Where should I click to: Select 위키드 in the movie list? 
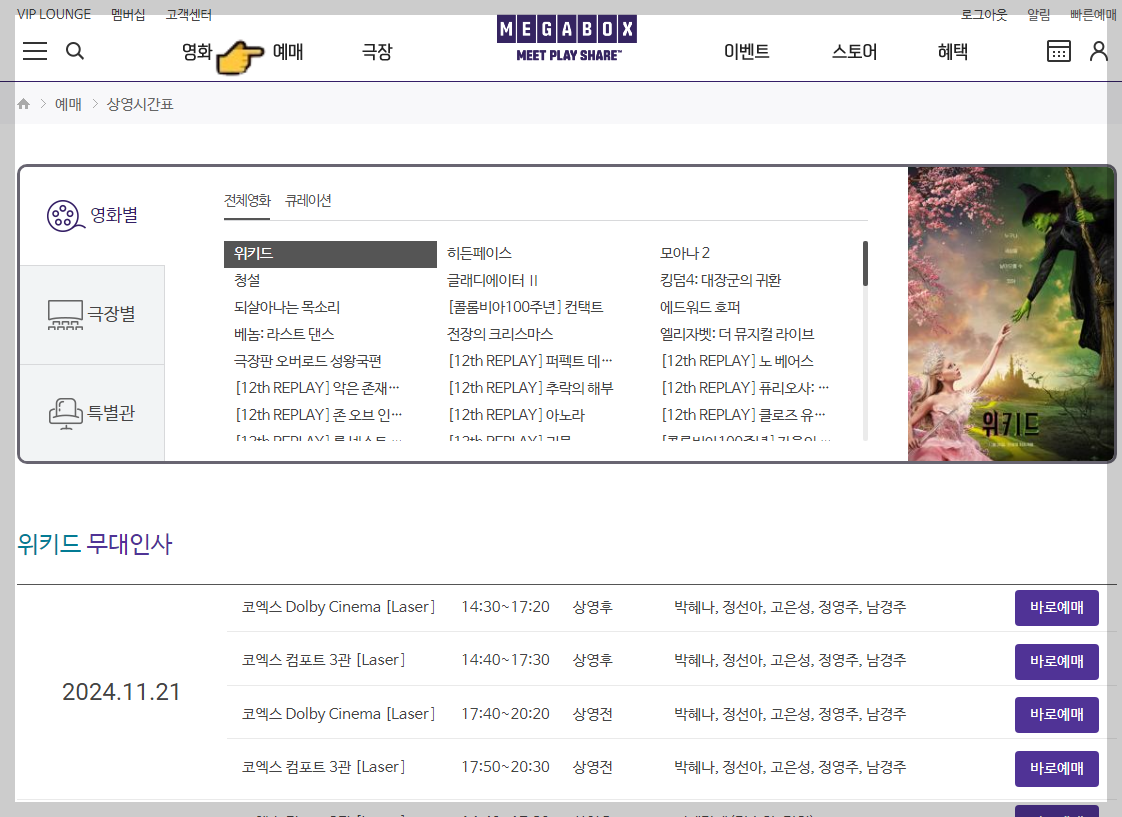[330, 254]
